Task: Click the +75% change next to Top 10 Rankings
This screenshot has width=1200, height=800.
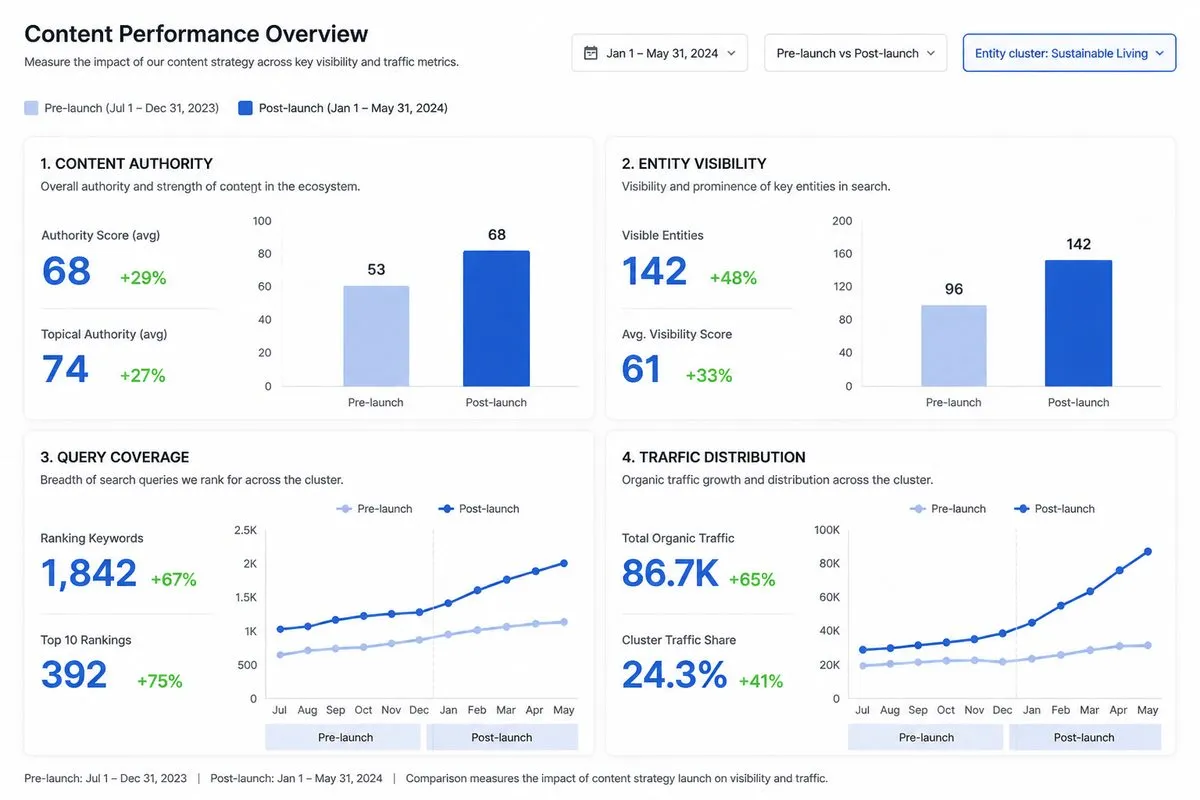Action: coord(160,682)
